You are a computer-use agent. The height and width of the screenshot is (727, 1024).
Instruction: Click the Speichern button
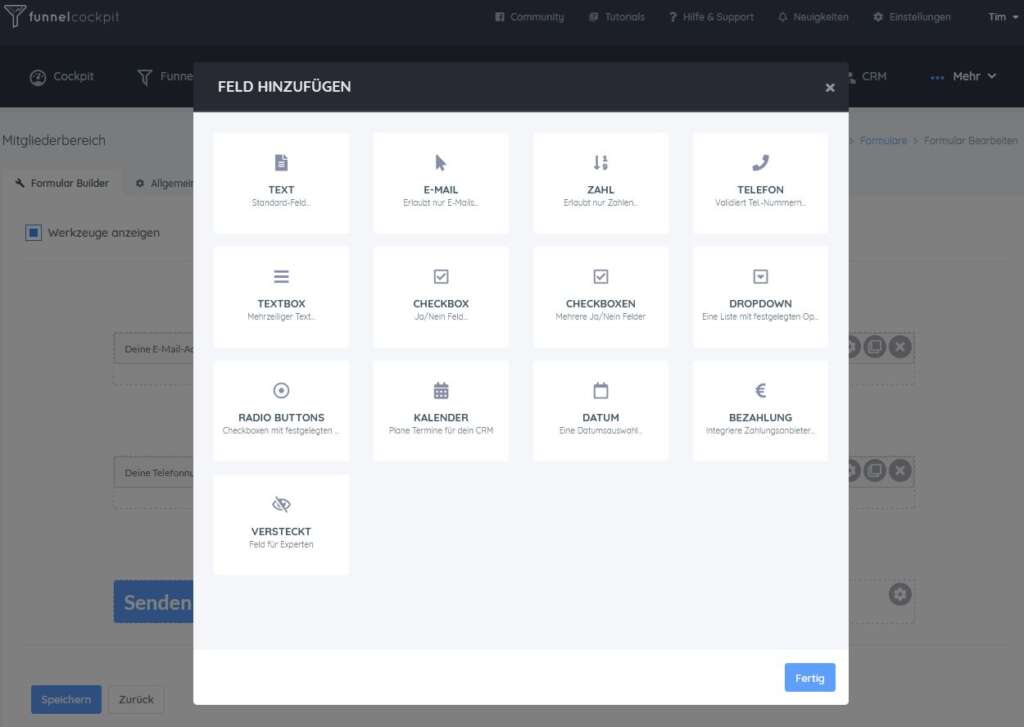(x=66, y=699)
